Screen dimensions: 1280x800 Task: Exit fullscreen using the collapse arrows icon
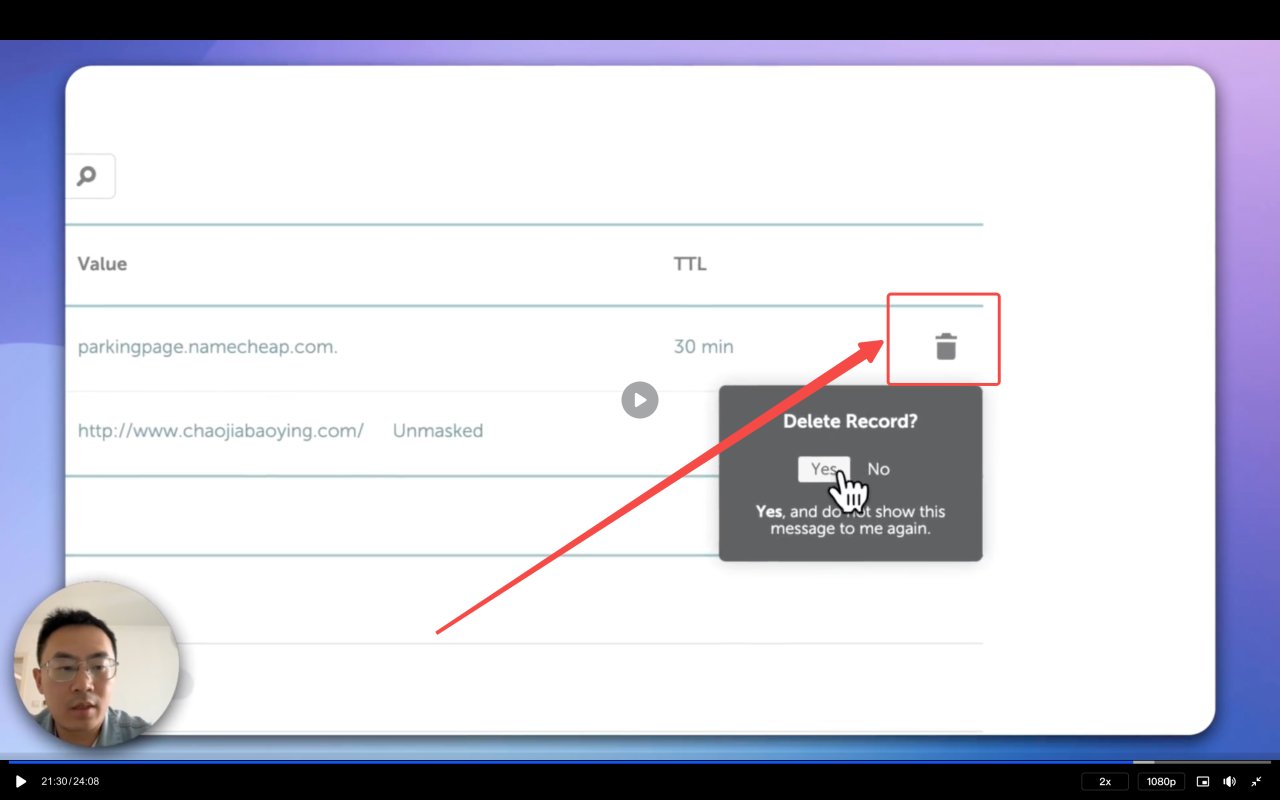(x=1256, y=781)
